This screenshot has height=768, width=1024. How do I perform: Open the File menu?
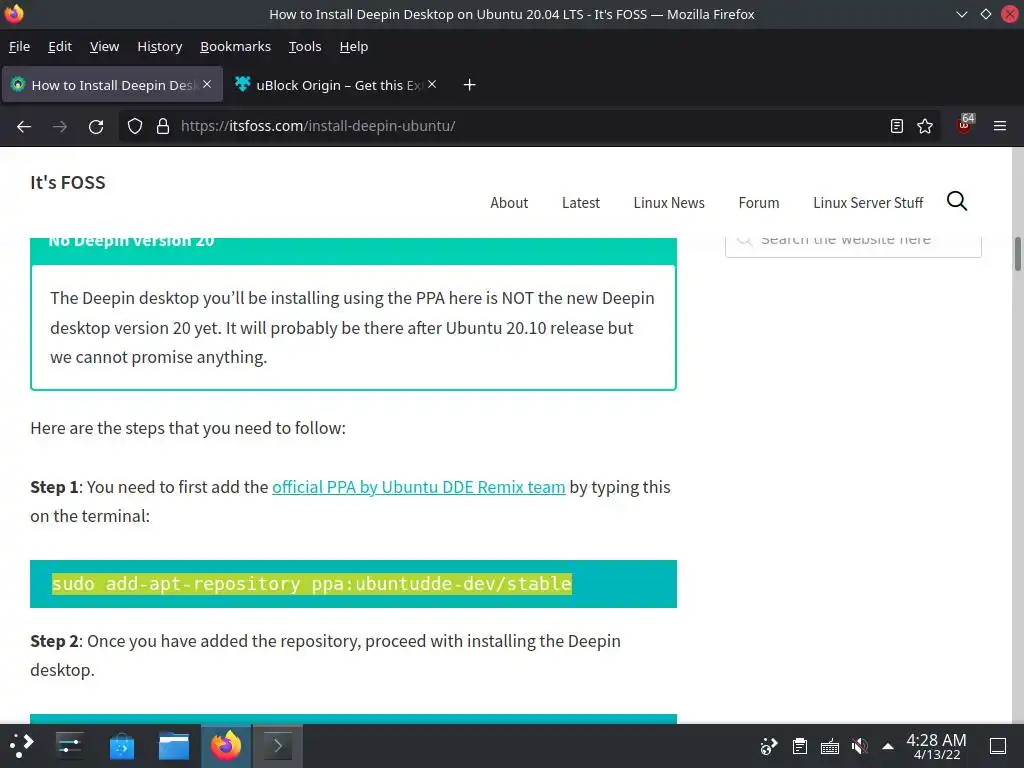pos(19,46)
